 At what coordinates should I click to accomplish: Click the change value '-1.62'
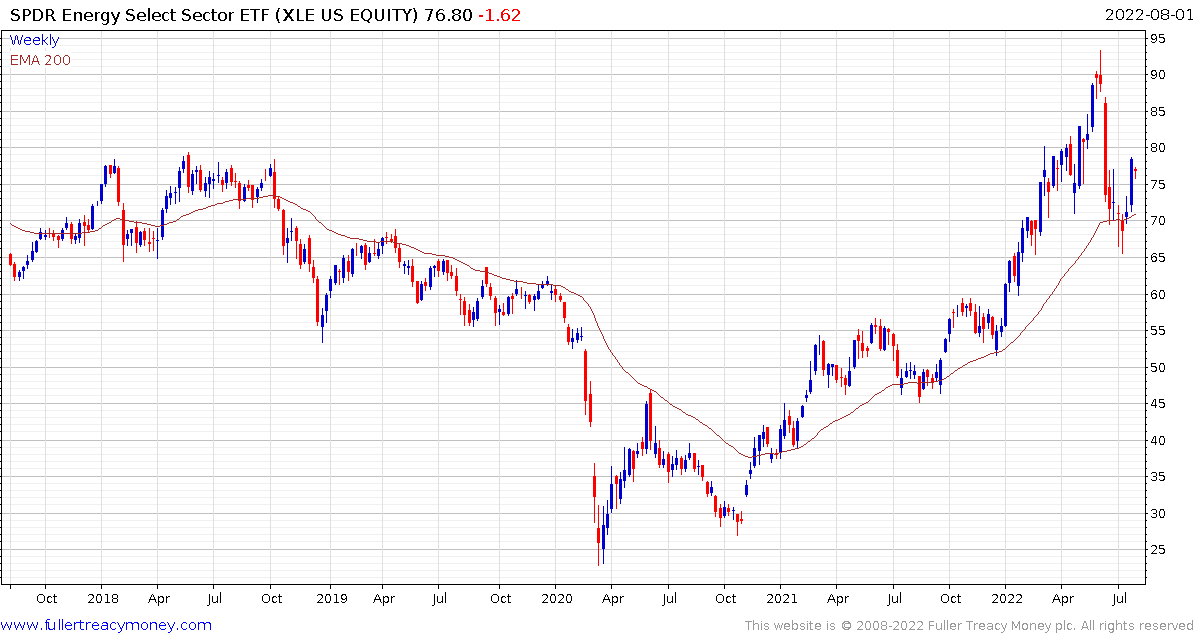[499, 15]
